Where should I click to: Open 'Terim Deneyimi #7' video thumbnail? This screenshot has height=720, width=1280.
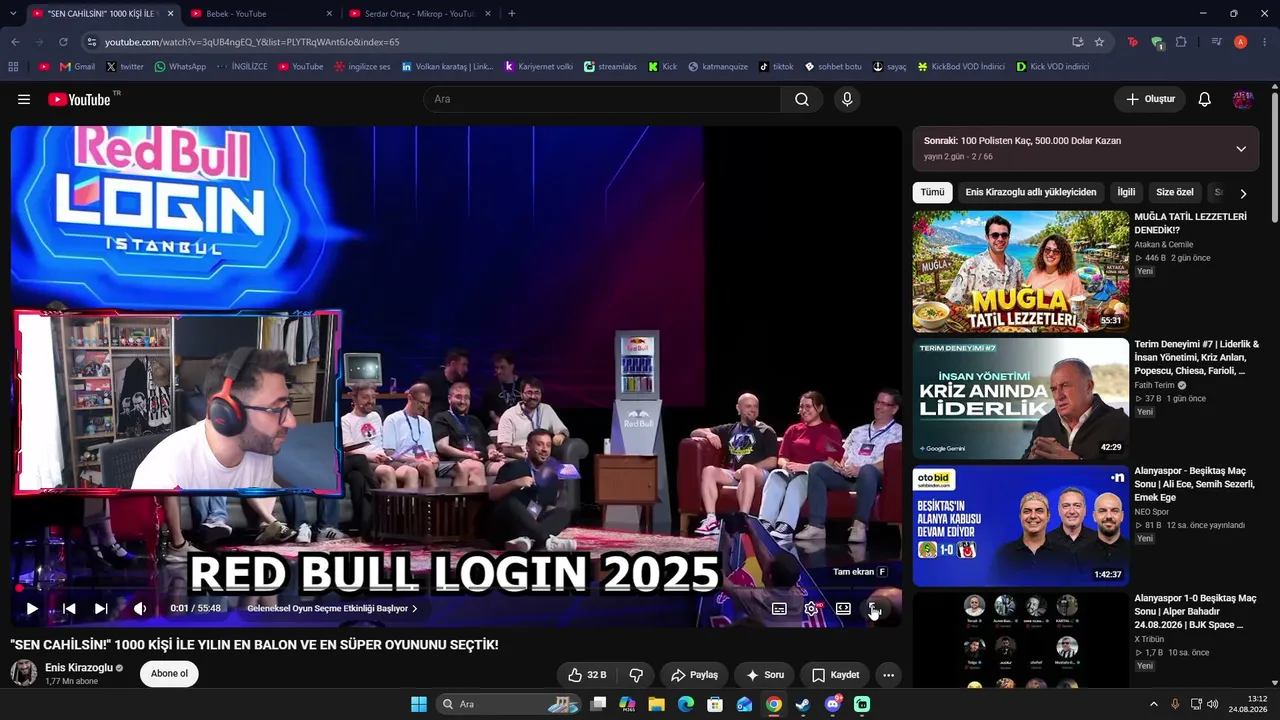(1021, 399)
